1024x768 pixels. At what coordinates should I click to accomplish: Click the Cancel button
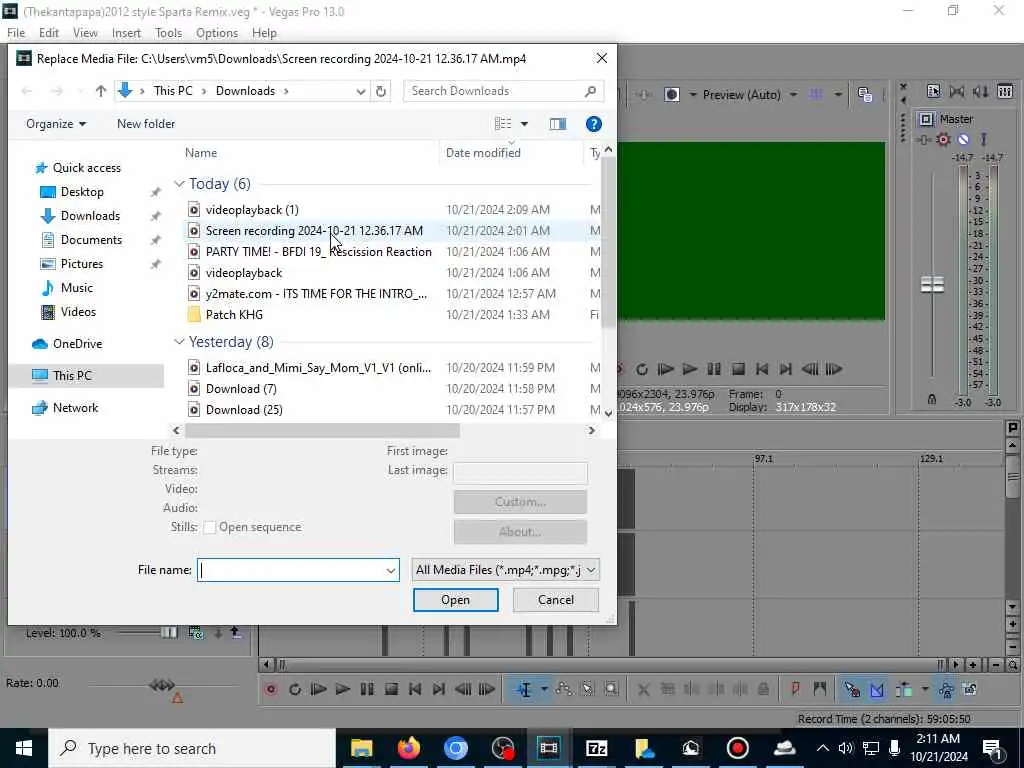[556, 600]
